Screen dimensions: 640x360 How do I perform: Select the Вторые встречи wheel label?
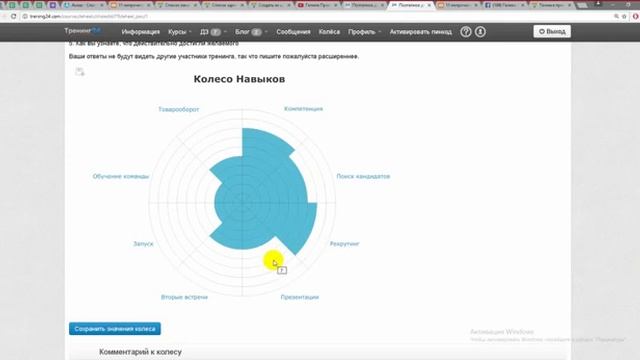[184, 297]
